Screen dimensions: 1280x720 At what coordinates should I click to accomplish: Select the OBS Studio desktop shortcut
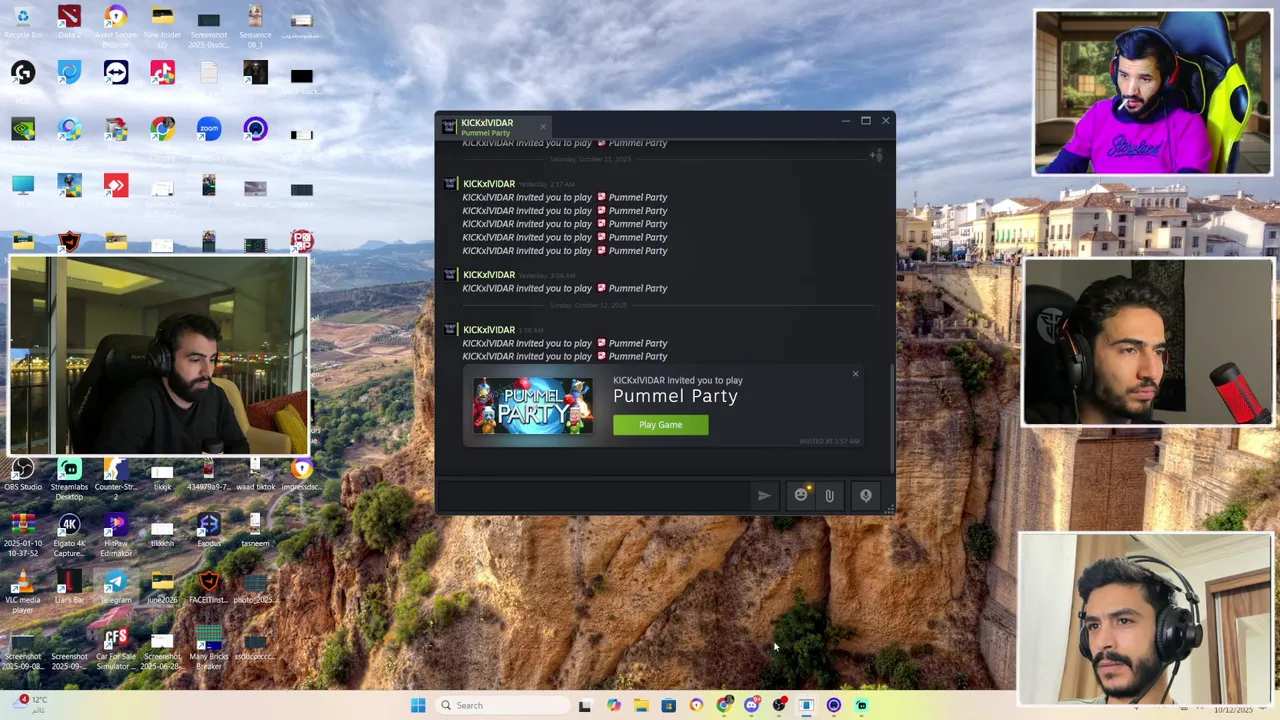pos(23,475)
